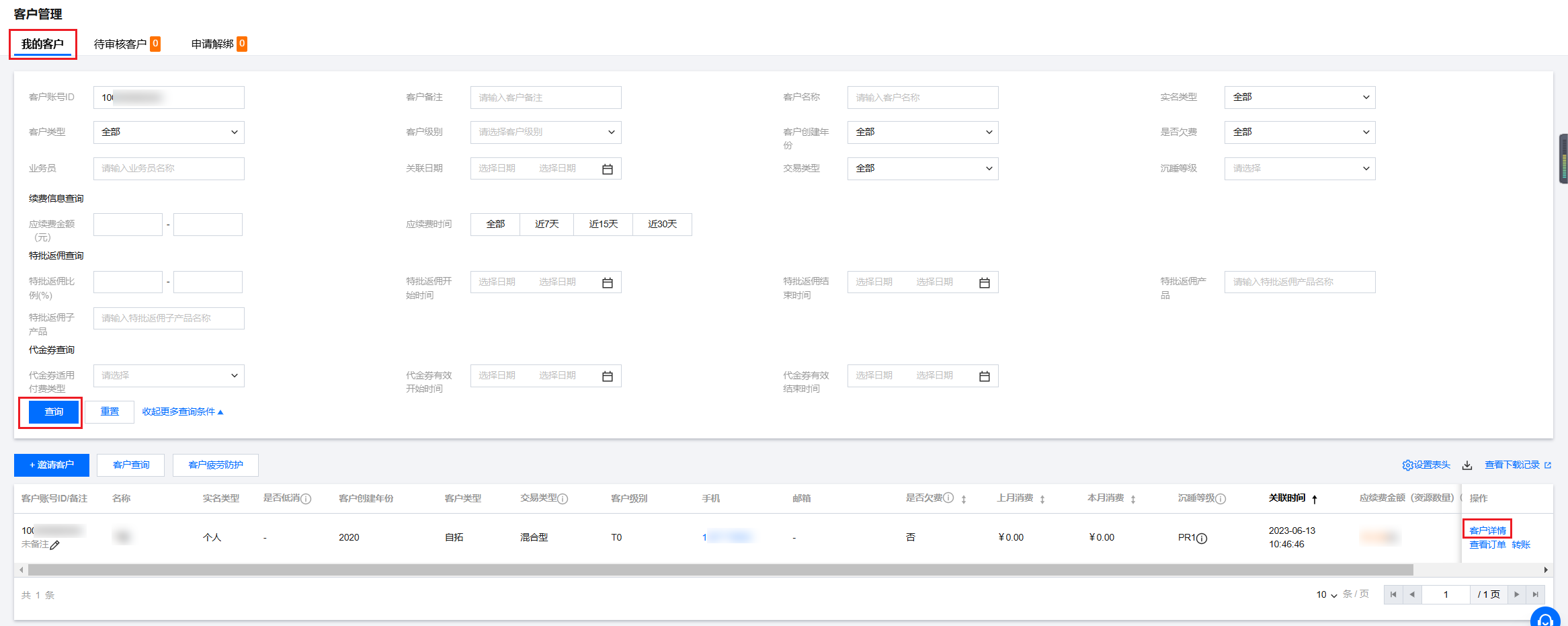This screenshot has width=1568, height=626.
Task: Click the info icon next to PR1
Action: tap(1202, 538)
